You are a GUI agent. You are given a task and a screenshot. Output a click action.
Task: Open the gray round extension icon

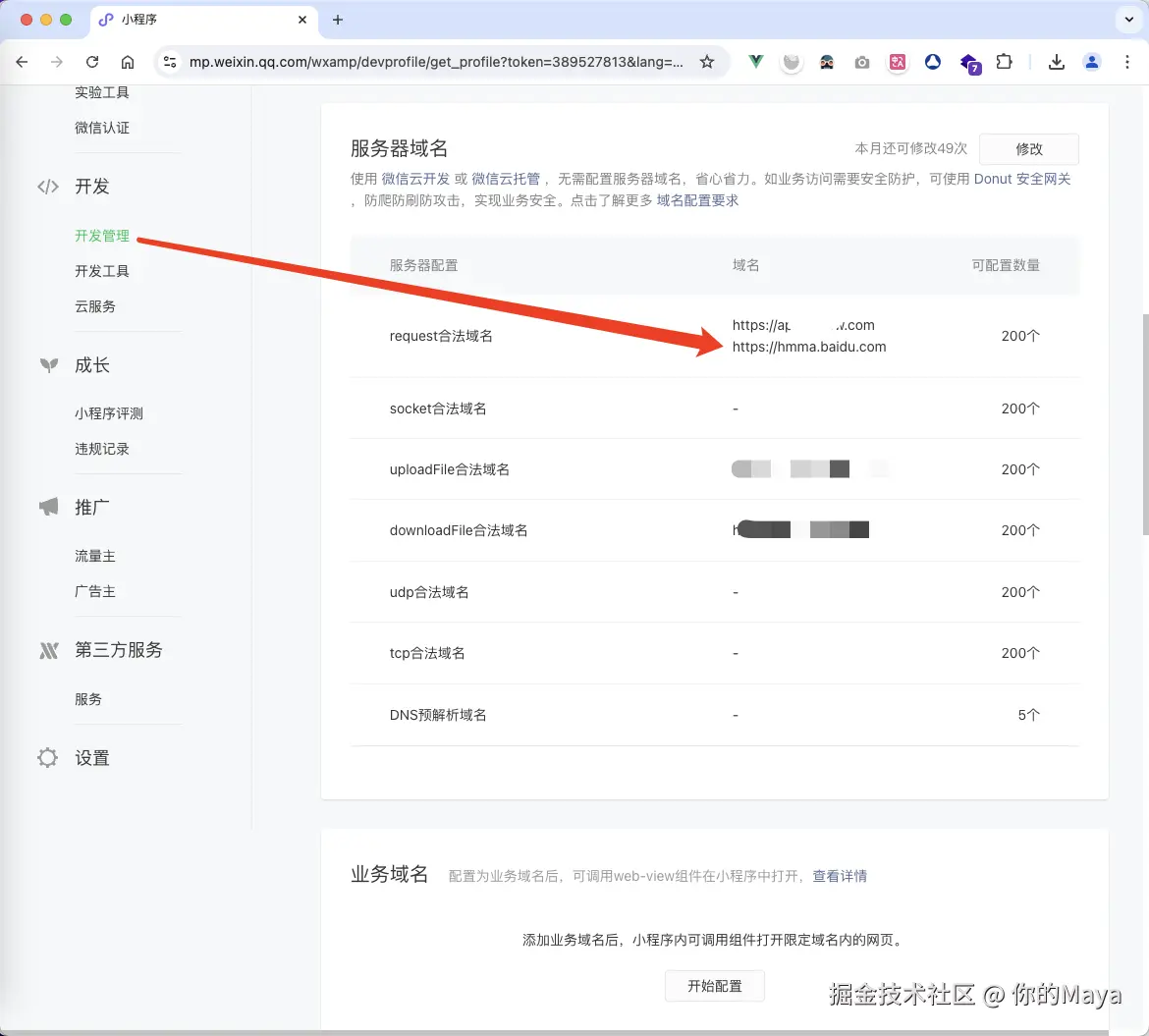pos(792,62)
